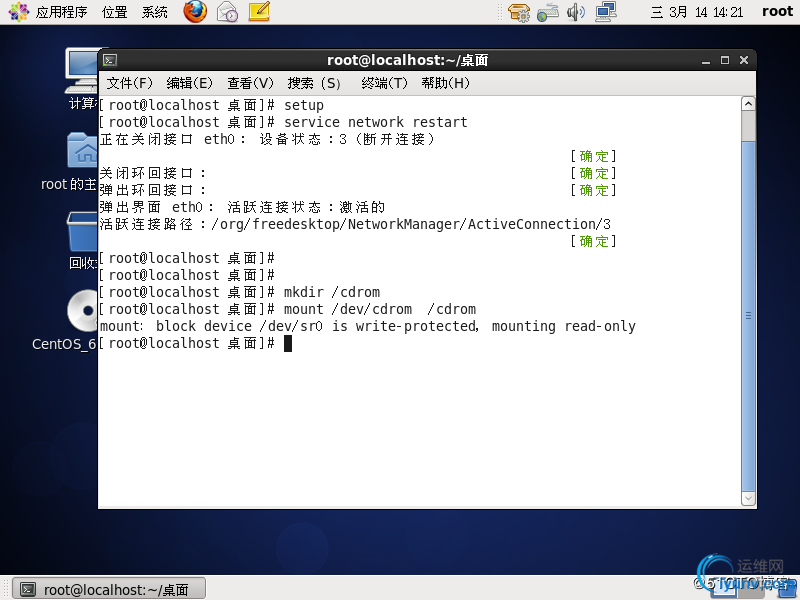The height and width of the screenshot is (600, 800).
Task: Open the terminal 搜索(S) menu
Action: click(314, 83)
